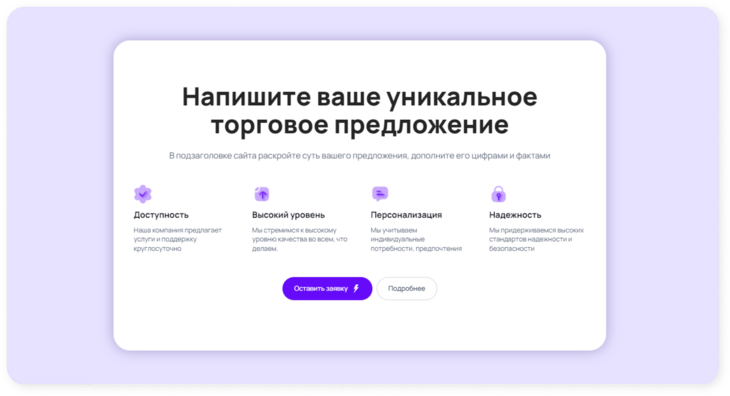
Task: Click the main headline Напишите ваше уникальное
Action: coord(359,97)
